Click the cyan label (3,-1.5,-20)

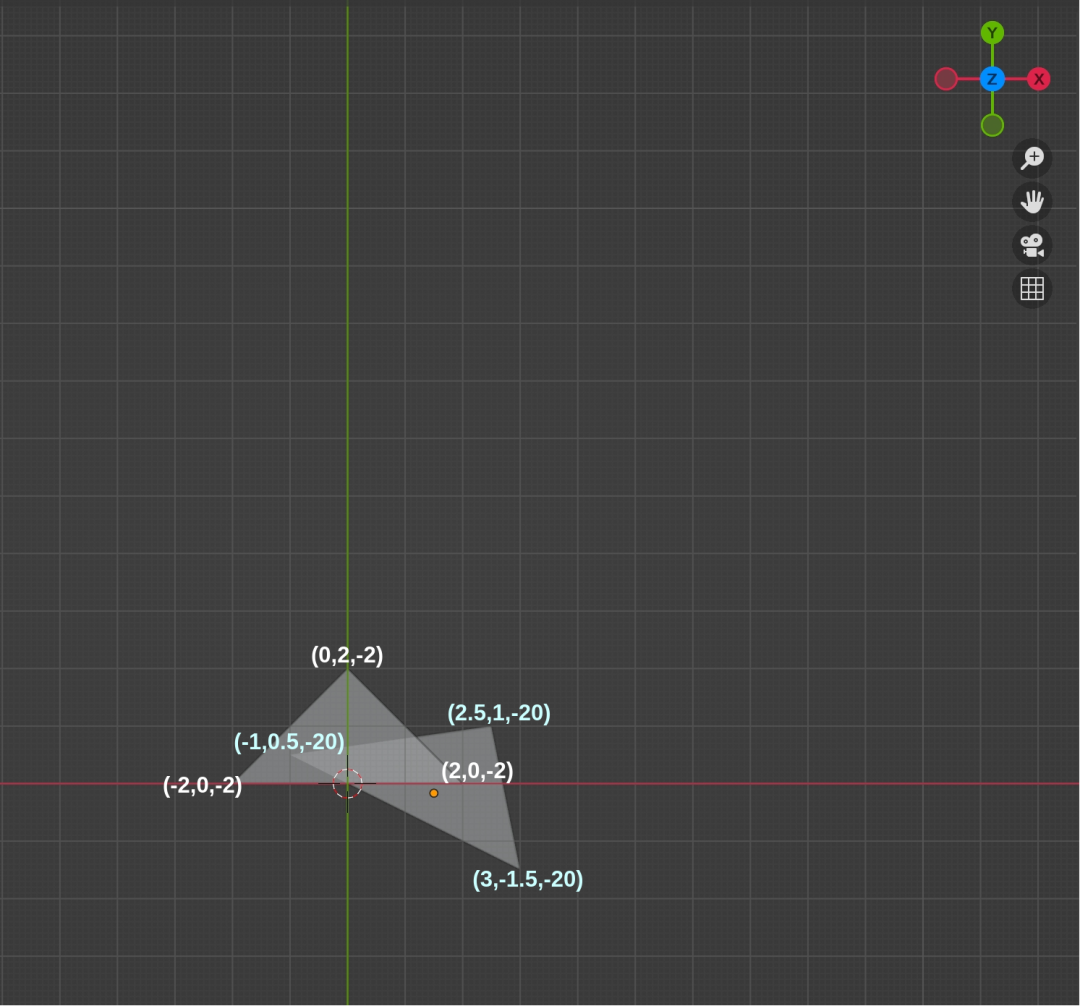coord(528,880)
